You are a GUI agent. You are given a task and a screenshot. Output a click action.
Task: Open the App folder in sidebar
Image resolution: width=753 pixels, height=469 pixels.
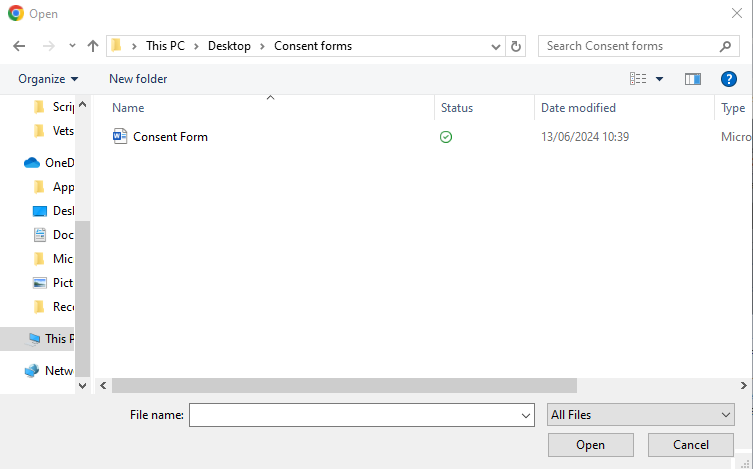pos(54,187)
